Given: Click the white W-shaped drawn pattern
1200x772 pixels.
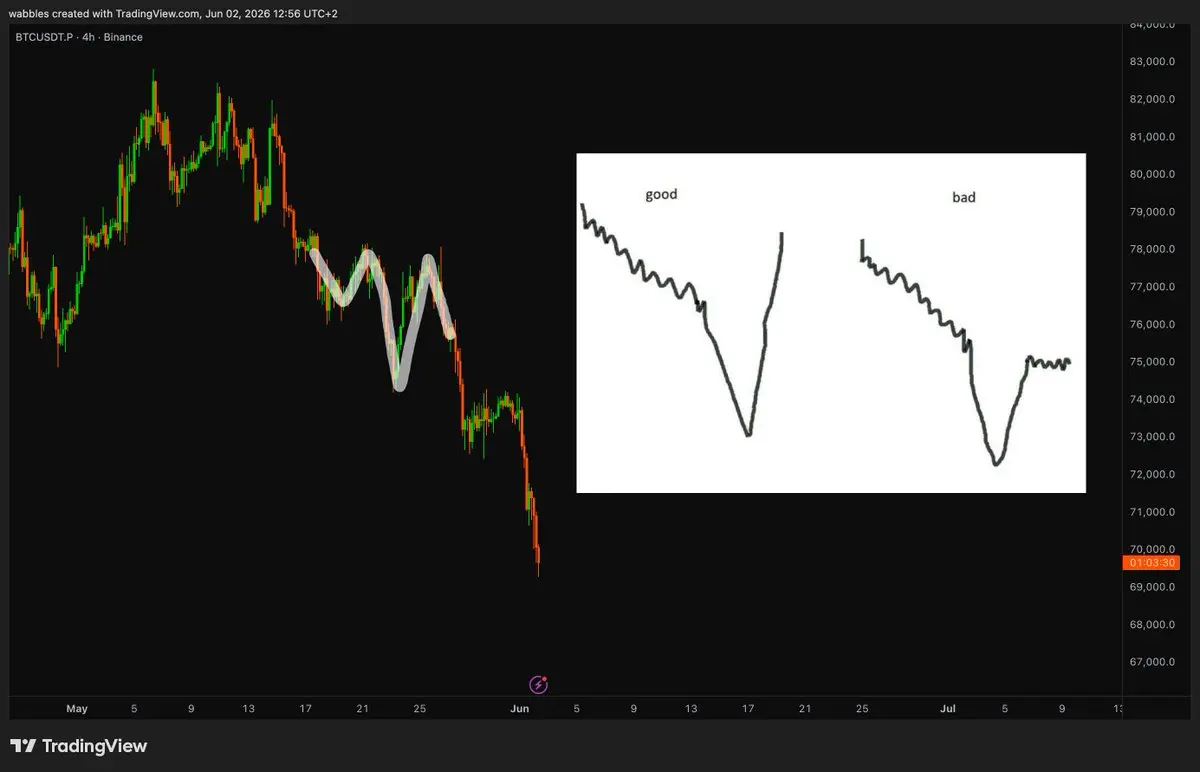Looking at the screenshot, I should [385, 318].
